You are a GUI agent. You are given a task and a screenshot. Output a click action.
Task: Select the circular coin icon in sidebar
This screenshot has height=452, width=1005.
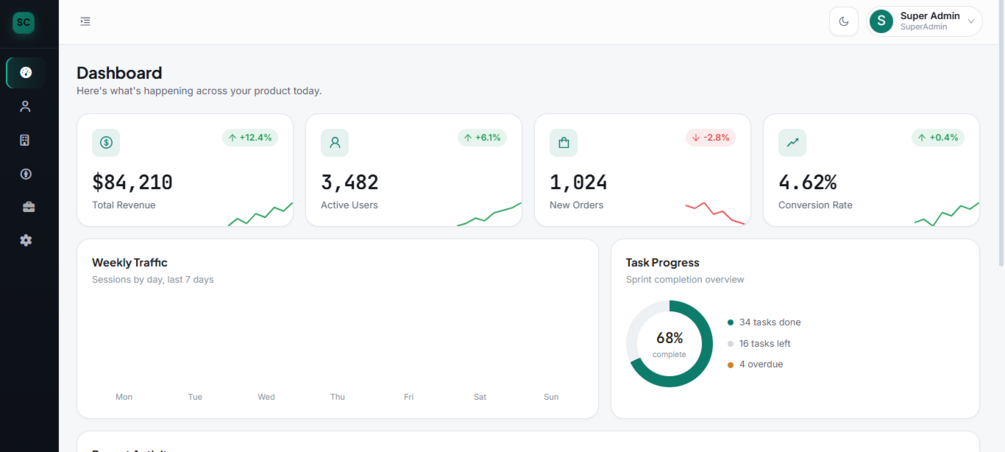pyautogui.click(x=26, y=174)
